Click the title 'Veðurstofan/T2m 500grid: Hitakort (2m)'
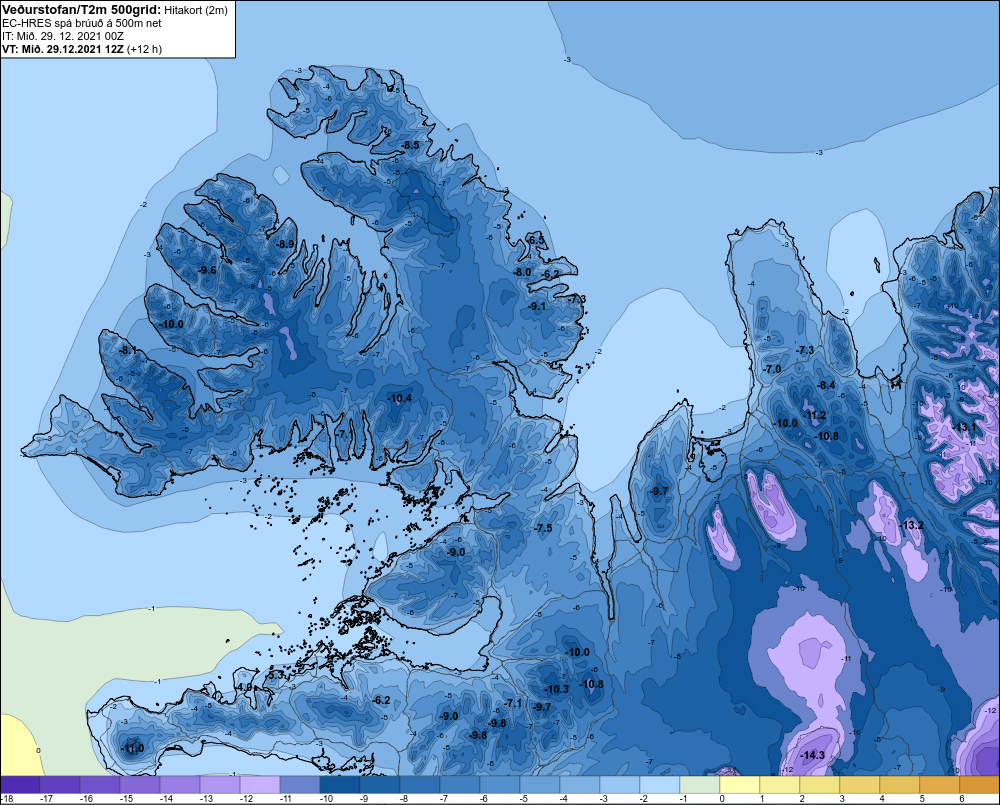 (115, 10)
